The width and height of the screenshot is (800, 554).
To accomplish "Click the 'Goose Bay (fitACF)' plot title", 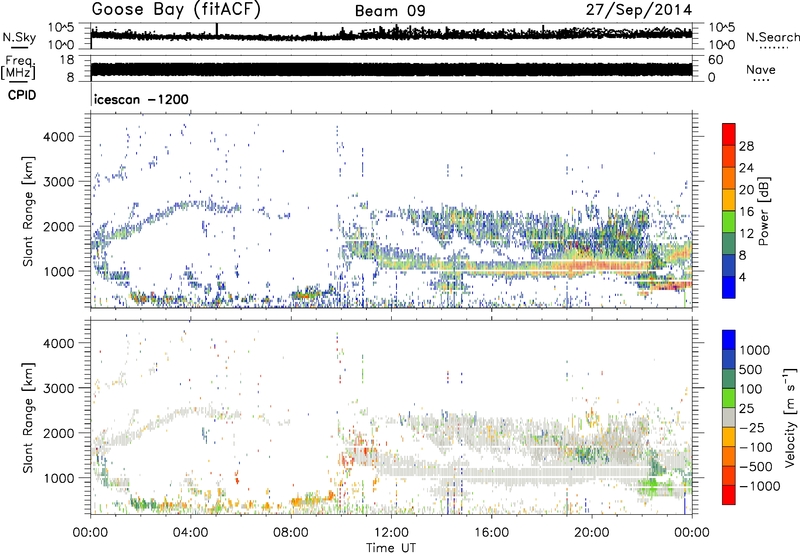I will tap(176, 10).
